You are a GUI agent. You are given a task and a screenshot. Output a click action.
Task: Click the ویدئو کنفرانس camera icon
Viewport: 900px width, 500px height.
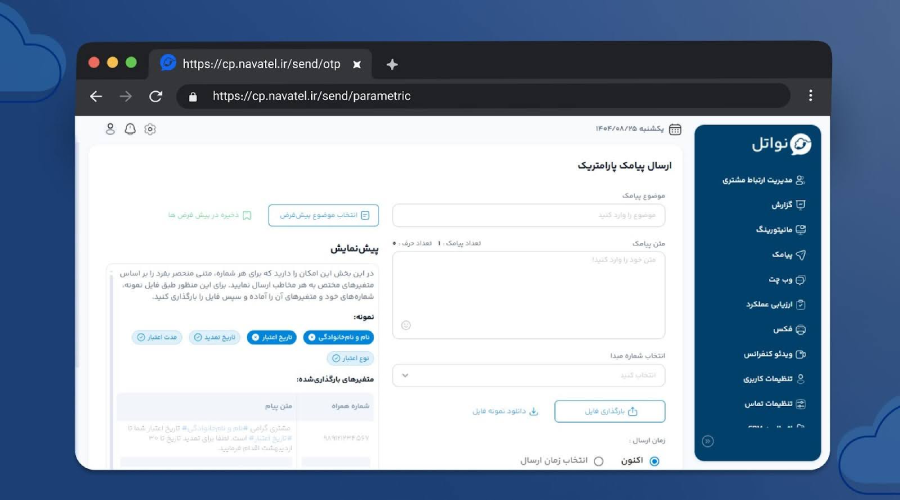(x=801, y=354)
